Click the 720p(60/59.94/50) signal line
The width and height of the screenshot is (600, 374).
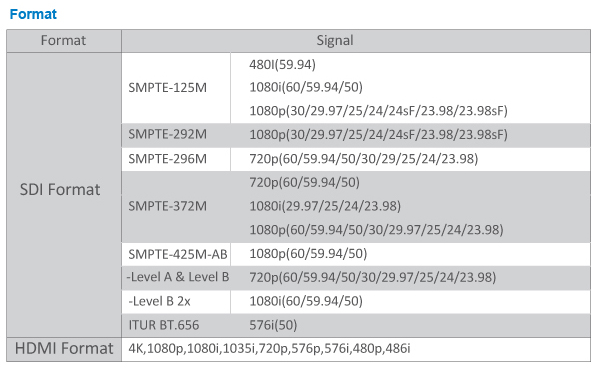(304, 183)
